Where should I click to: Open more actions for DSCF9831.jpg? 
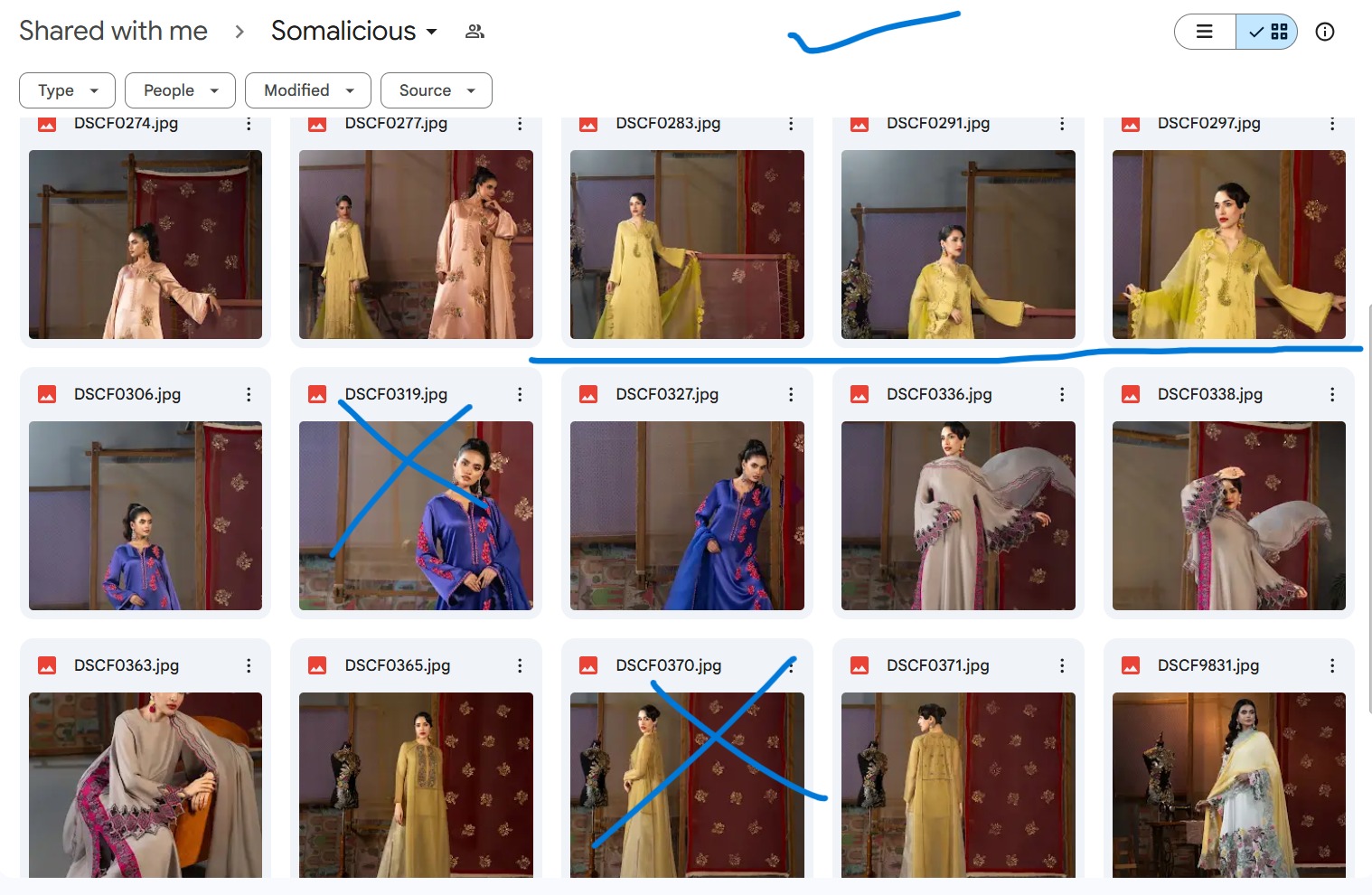[1332, 665]
